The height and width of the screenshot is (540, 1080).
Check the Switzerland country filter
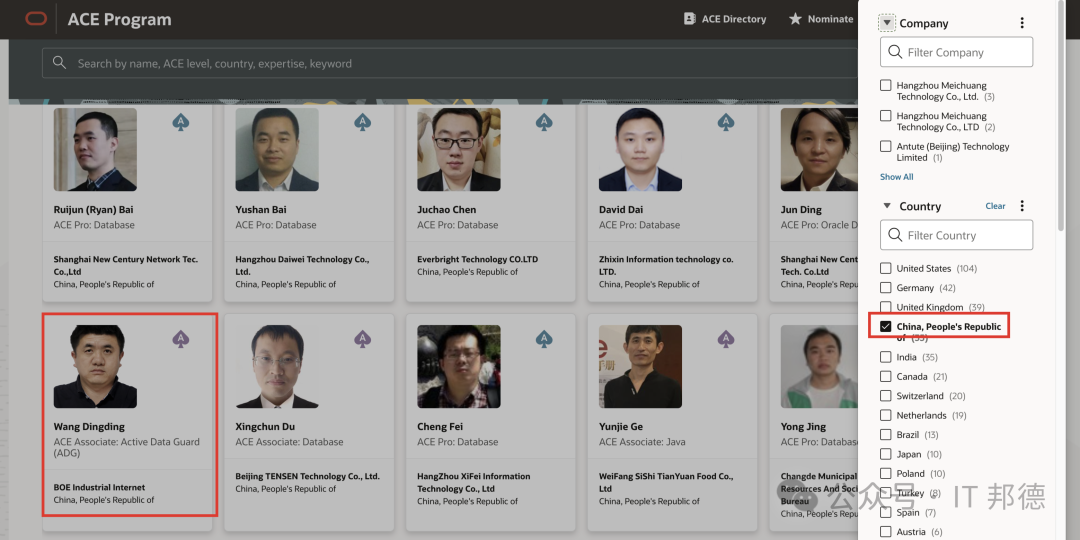[886, 395]
